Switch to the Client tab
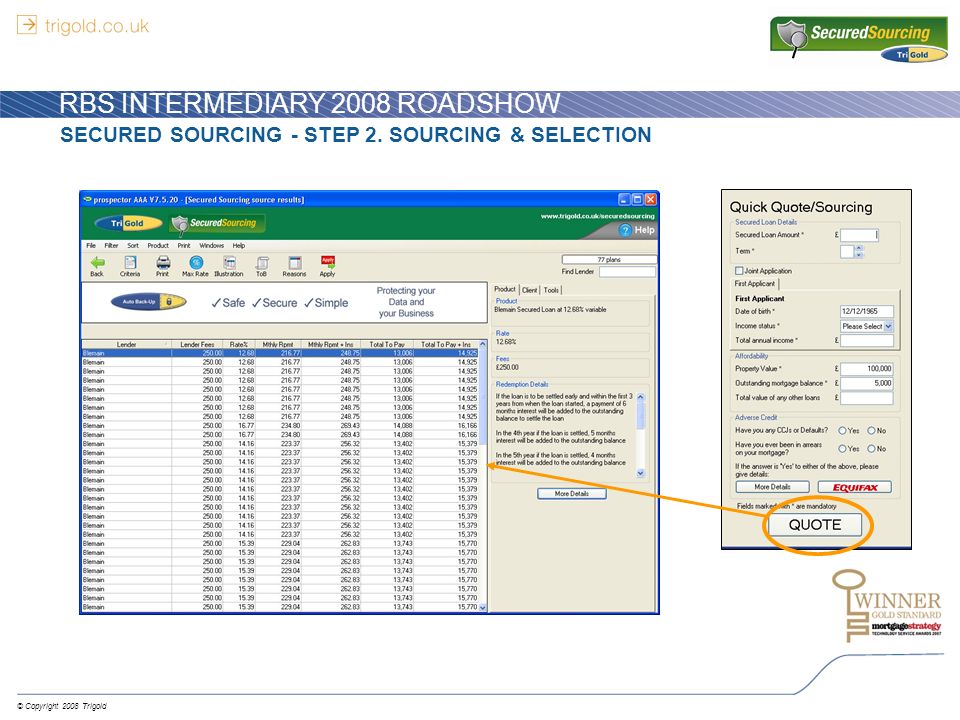The image size is (960, 720). pos(530,290)
